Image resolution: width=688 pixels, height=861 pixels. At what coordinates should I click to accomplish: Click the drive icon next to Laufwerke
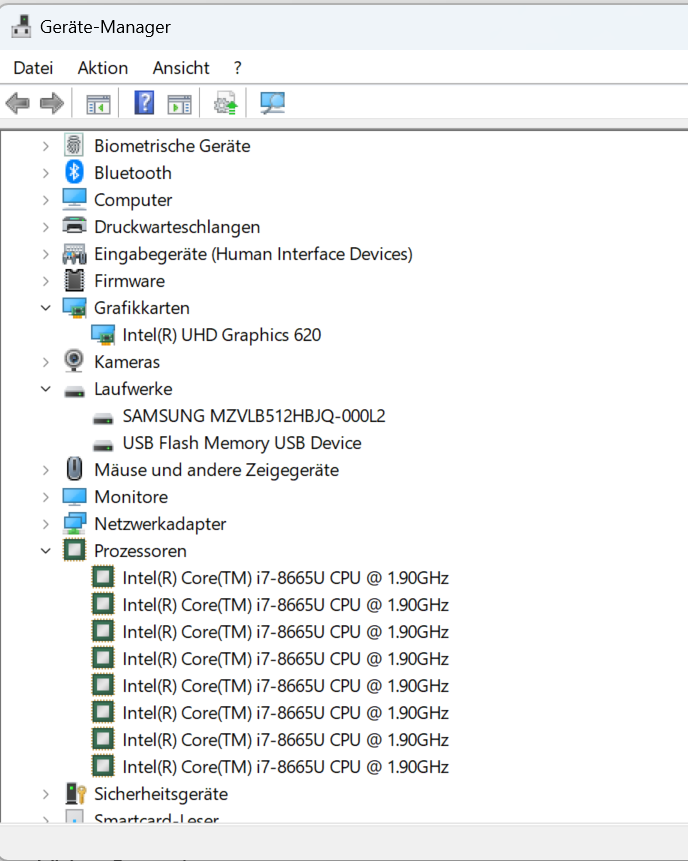74,391
